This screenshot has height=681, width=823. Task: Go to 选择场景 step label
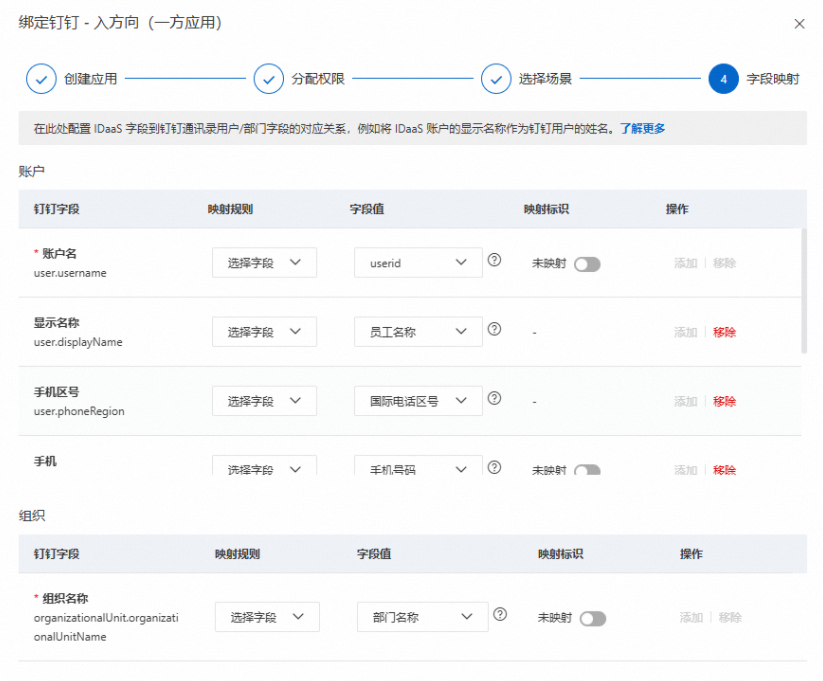click(x=545, y=79)
